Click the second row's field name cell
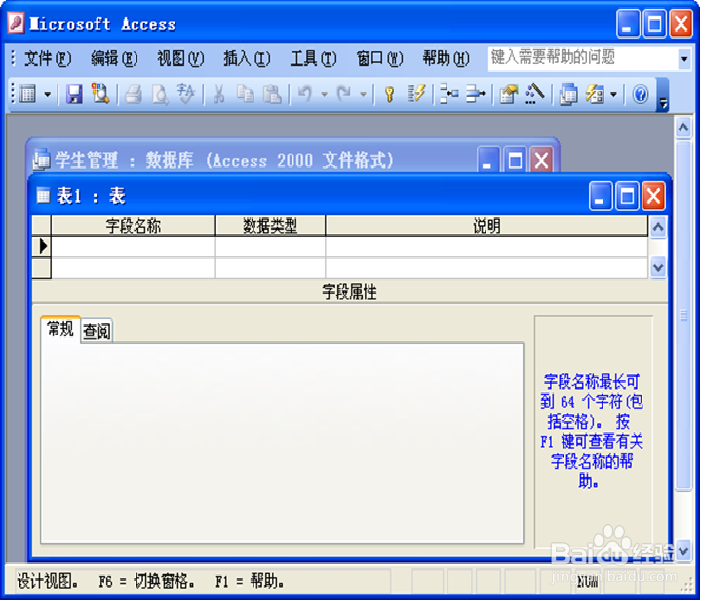Screen dimensions: 718x601 pos(133,268)
